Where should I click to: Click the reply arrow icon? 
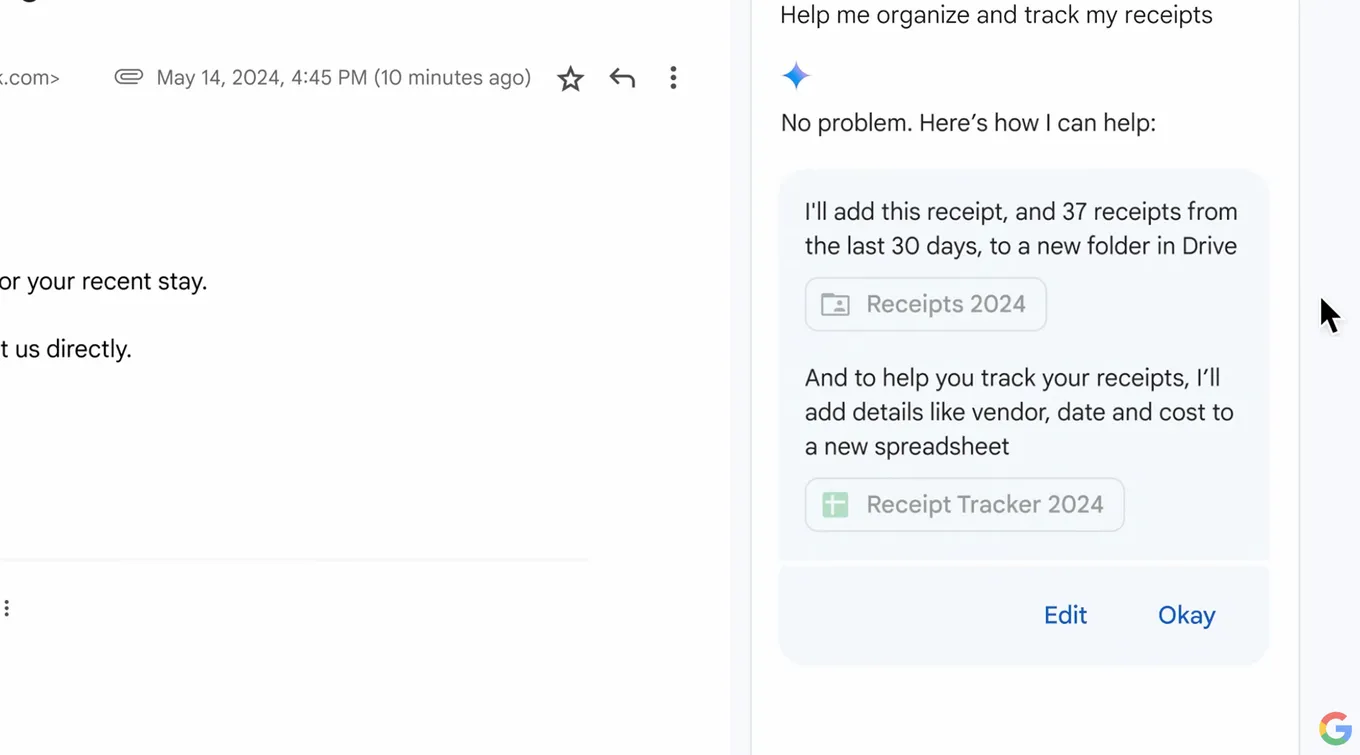pyautogui.click(x=622, y=78)
